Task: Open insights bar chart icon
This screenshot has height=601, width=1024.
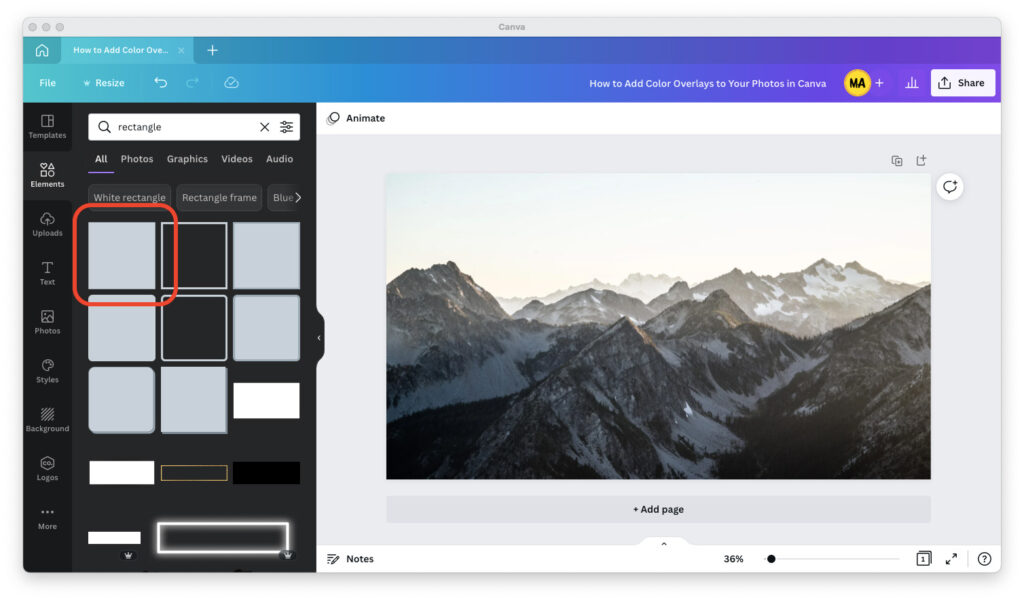Action: 912,83
